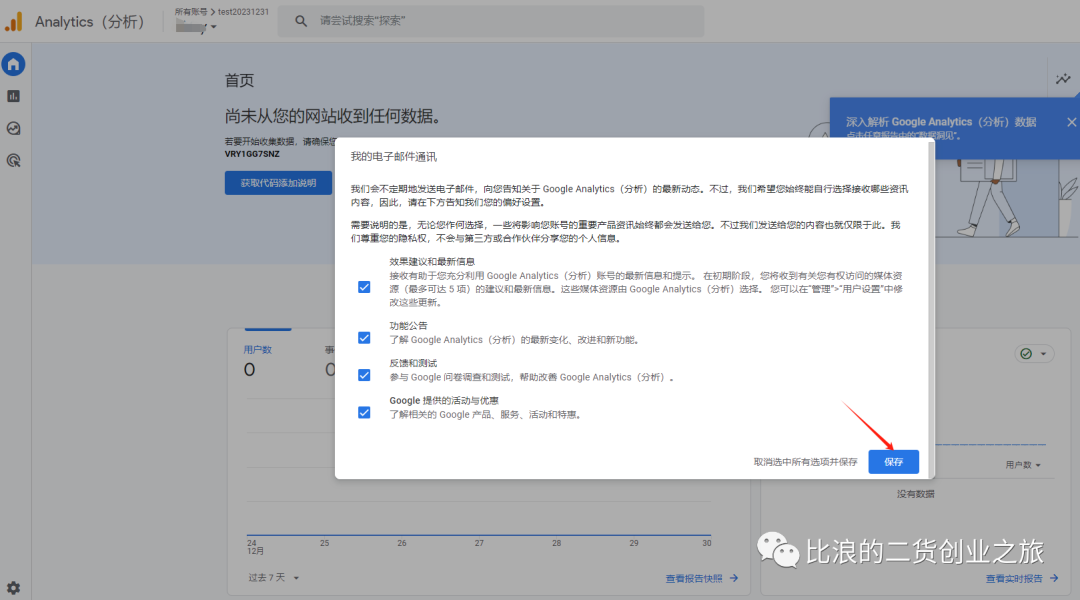1080x600 pixels.
Task: Close the blue Google Analytics tip banner
Action: coord(1071,122)
